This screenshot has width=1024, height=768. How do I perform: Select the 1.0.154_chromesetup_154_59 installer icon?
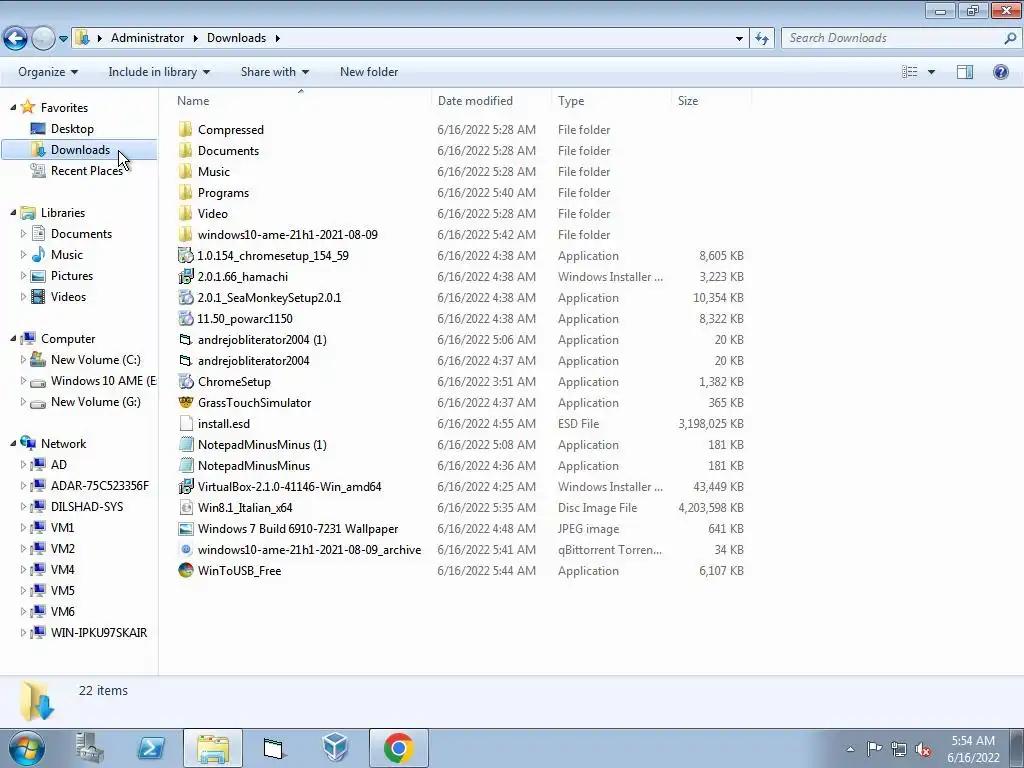[186, 255]
